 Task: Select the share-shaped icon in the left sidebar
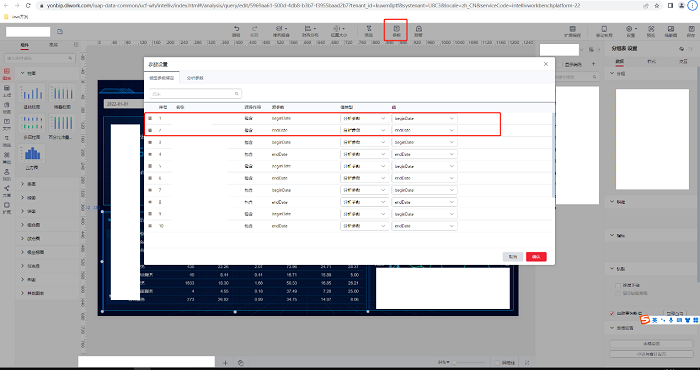(7, 189)
